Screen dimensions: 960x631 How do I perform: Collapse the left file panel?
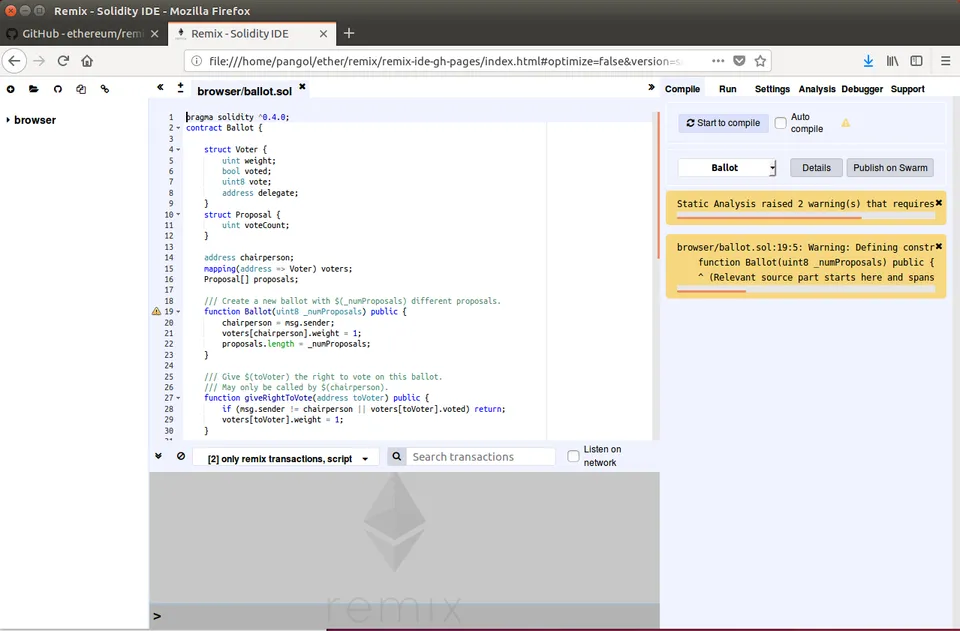160,87
